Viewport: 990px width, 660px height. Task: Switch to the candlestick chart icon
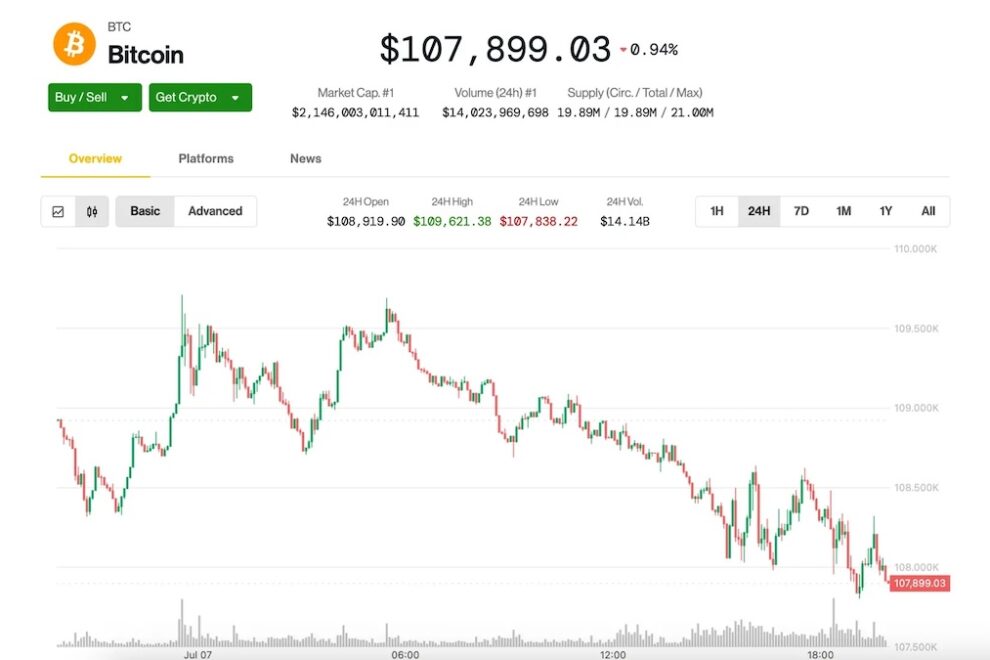point(91,211)
